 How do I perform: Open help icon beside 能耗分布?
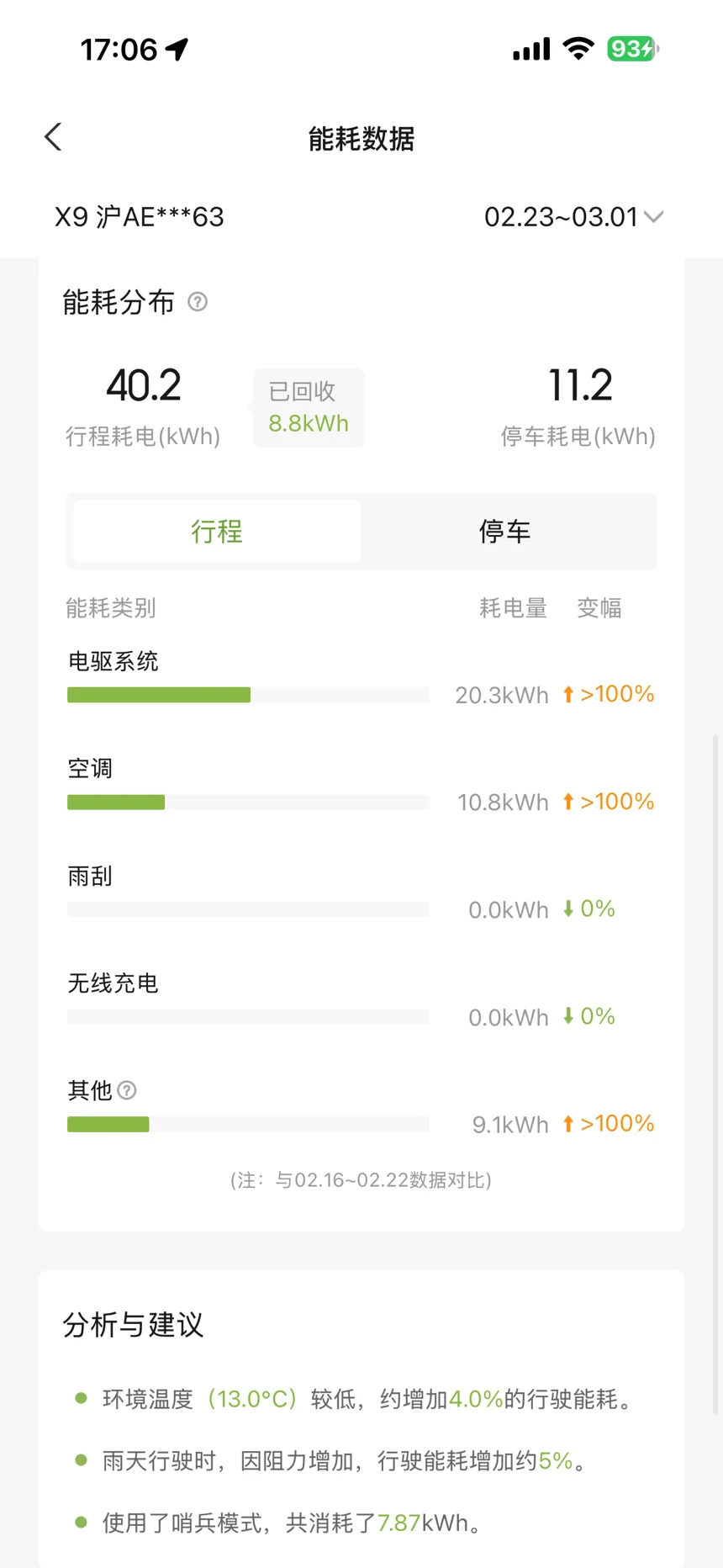[x=198, y=302]
